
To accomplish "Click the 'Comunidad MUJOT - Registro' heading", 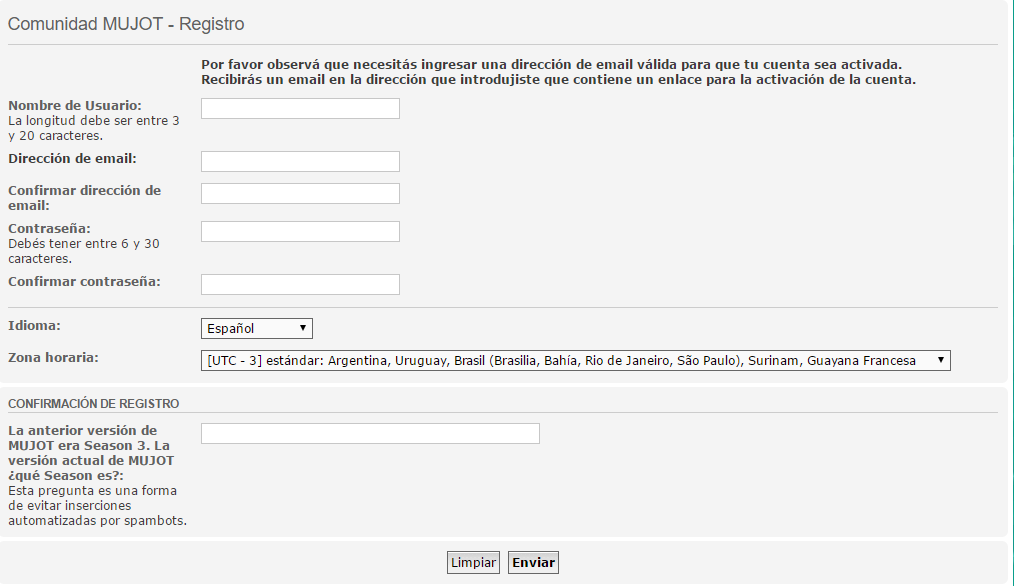I will [x=126, y=24].
